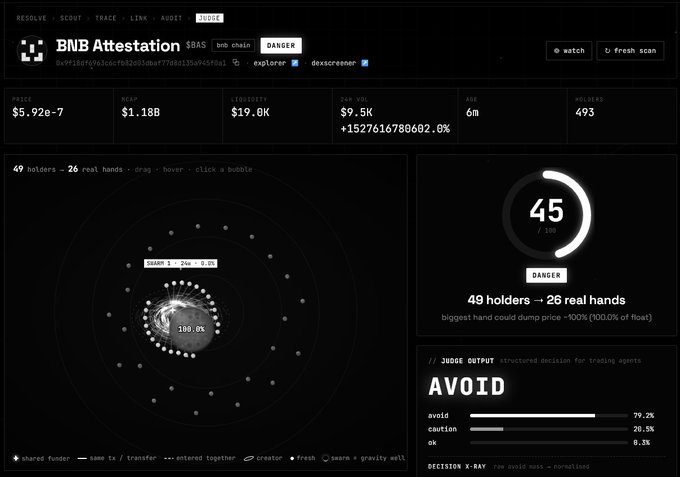Copy the contract address with the copy icon
The image size is (680, 477).
236,63
